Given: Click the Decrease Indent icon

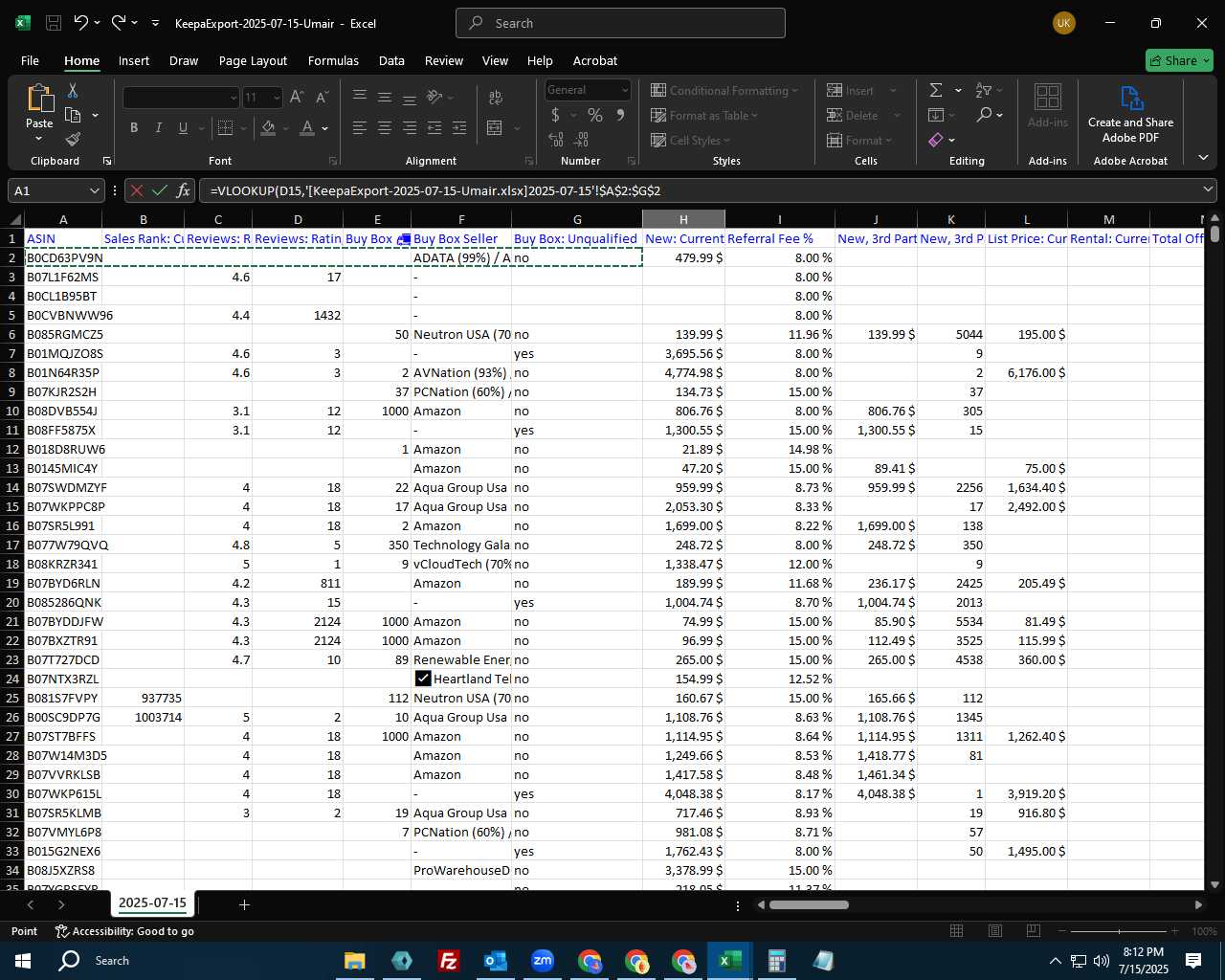Looking at the screenshot, I should pyautogui.click(x=434, y=127).
